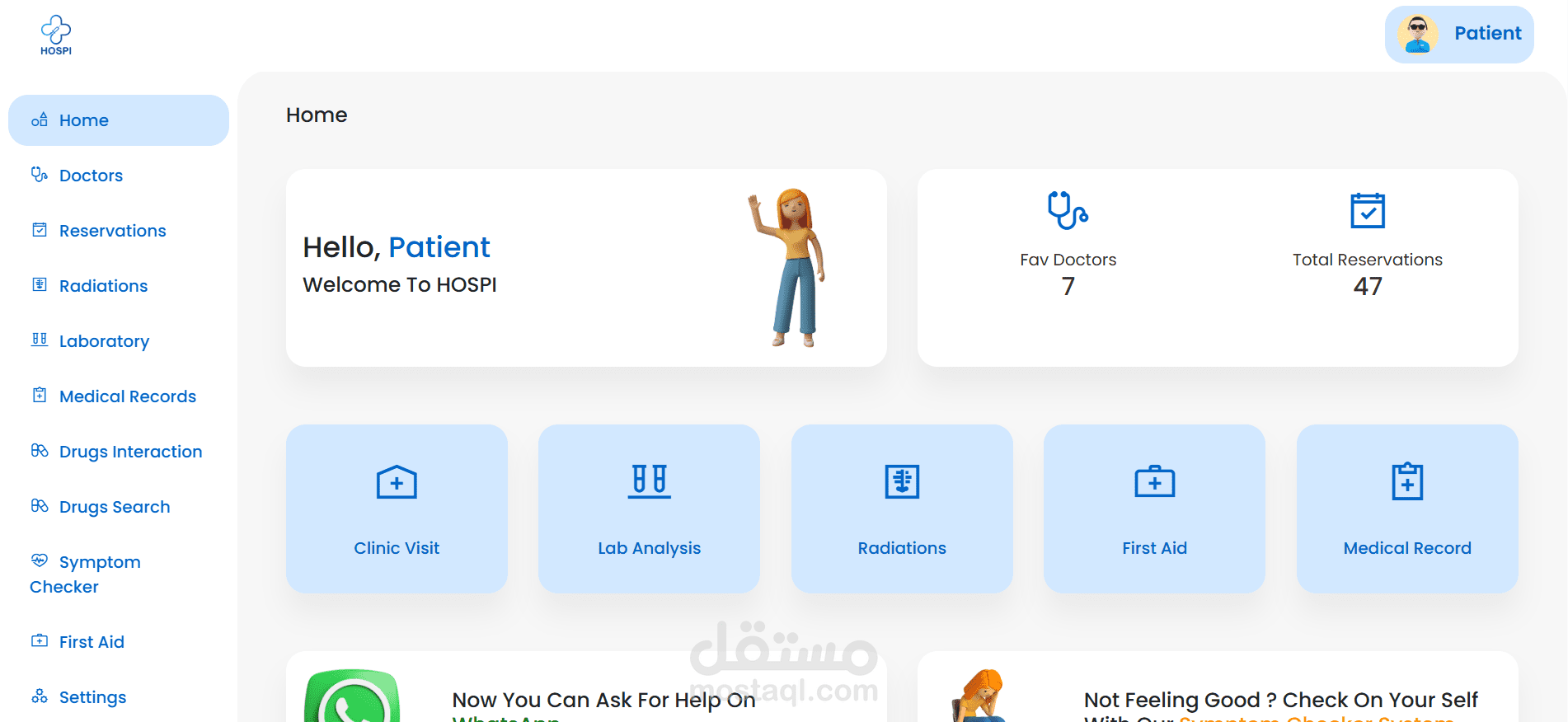Open Drugs Interaction page
This screenshot has width=1568, height=722.
(119, 452)
